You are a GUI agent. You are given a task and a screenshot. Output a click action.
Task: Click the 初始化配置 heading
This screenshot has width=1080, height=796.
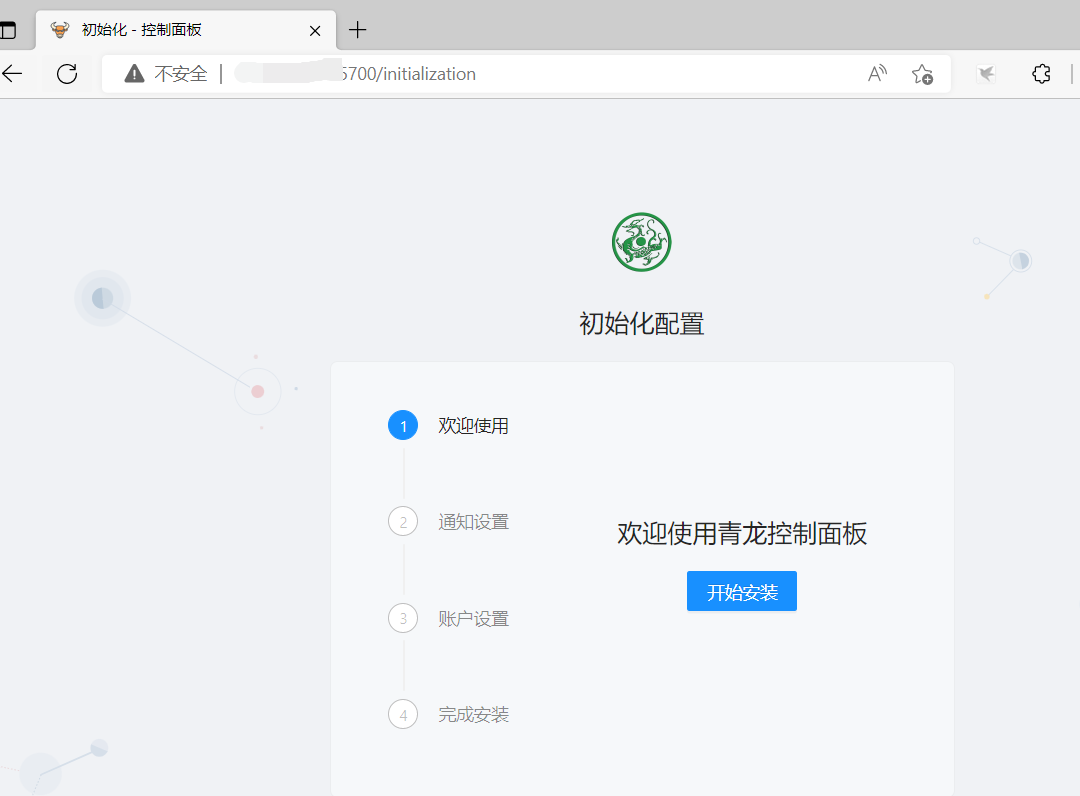click(641, 324)
